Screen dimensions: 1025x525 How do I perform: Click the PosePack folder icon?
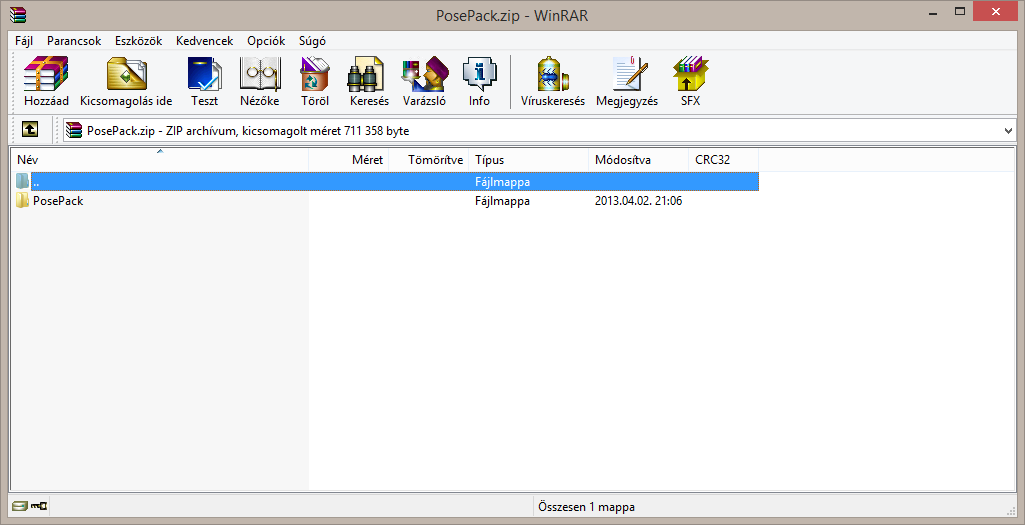pos(23,201)
